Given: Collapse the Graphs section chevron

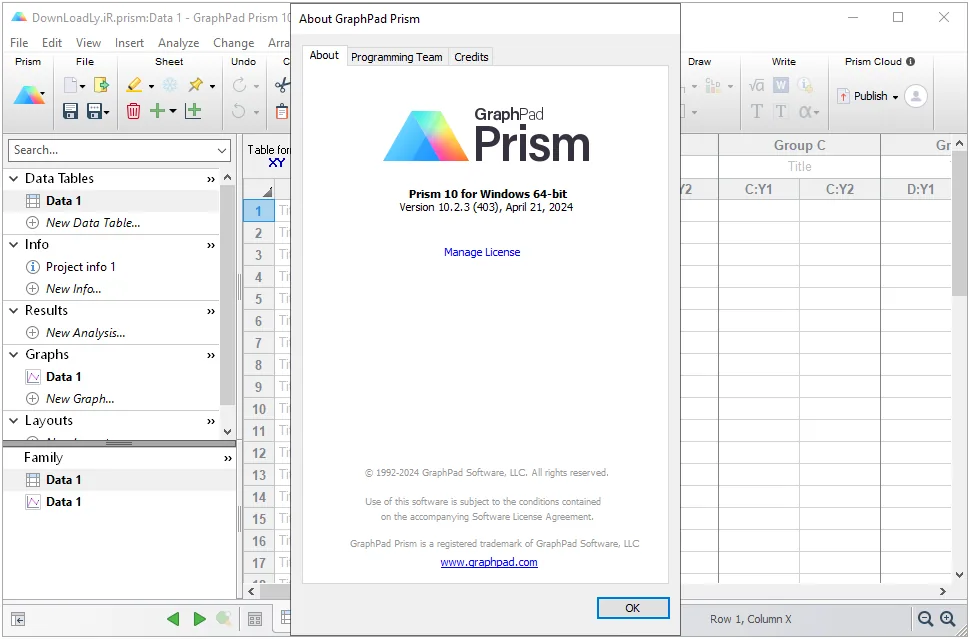Looking at the screenshot, I should coord(14,355).
